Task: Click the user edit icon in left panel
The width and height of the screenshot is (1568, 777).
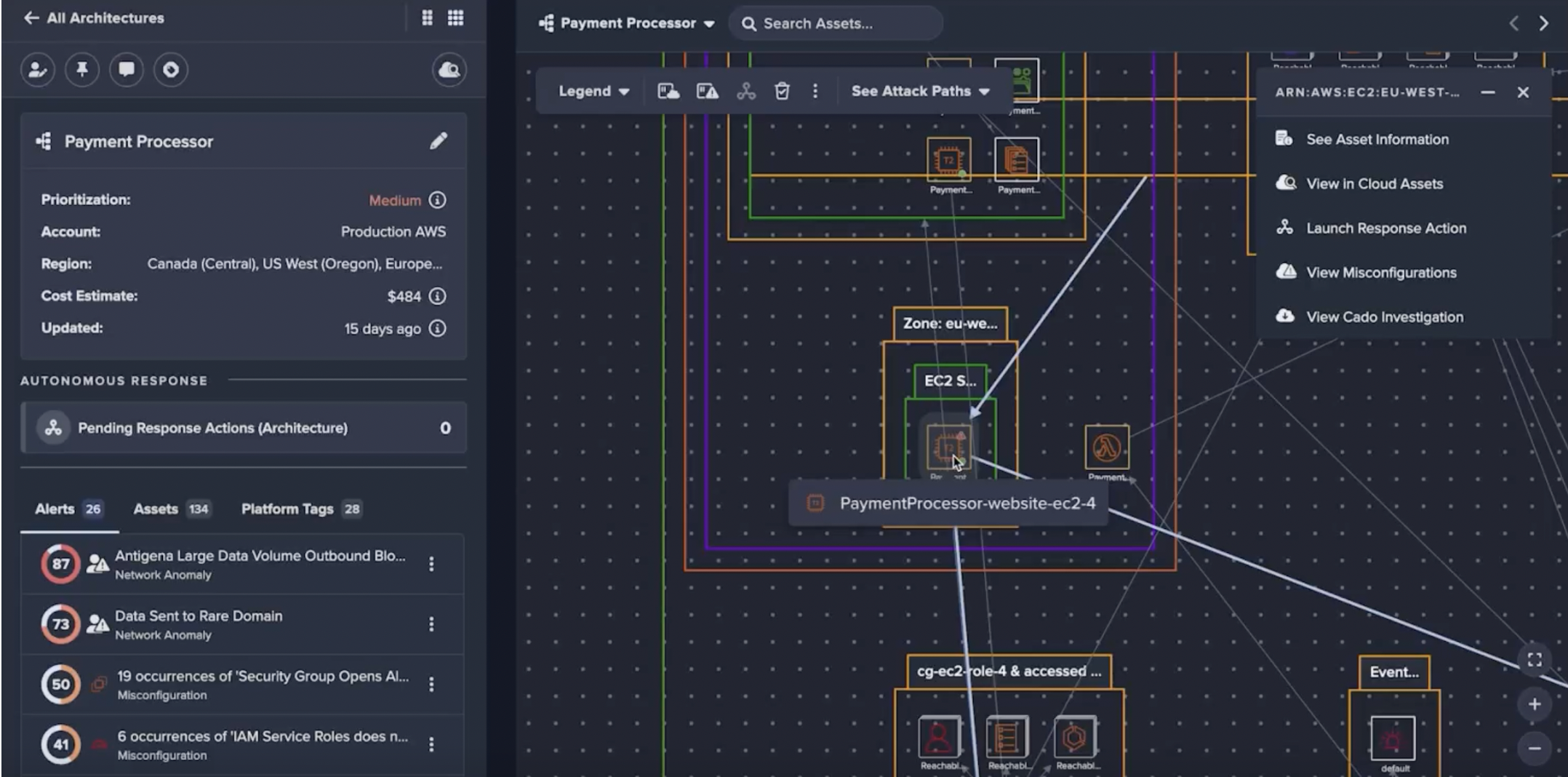Action: click(37, 70)
